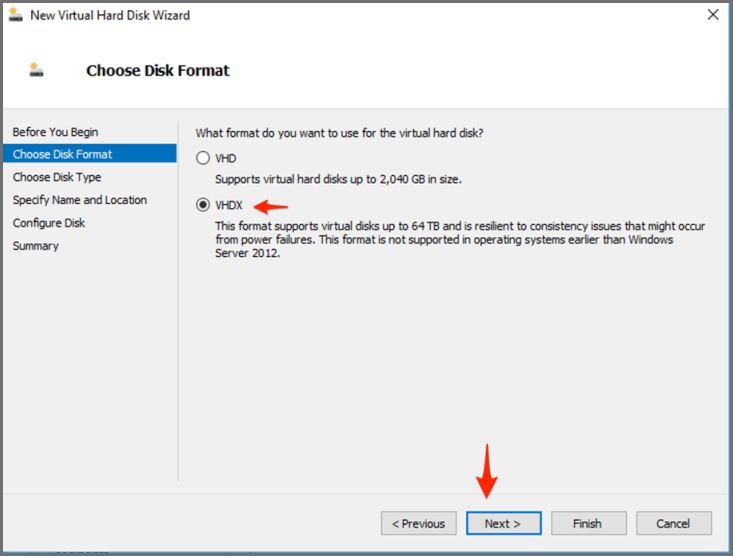This screenshot has height=556, width=733.
Task: Click Next to continue the wizard
Action: point(503,523)
